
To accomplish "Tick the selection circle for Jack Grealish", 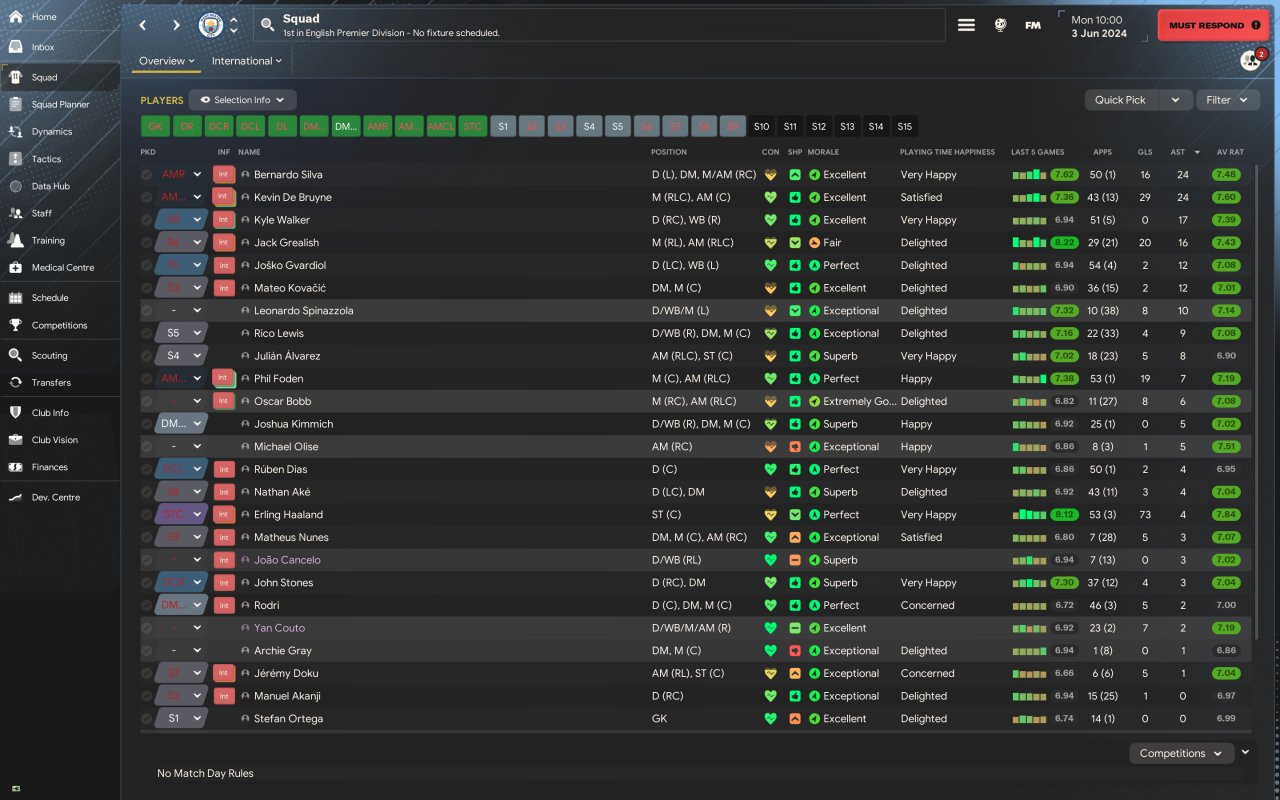I will pos(147,242).
